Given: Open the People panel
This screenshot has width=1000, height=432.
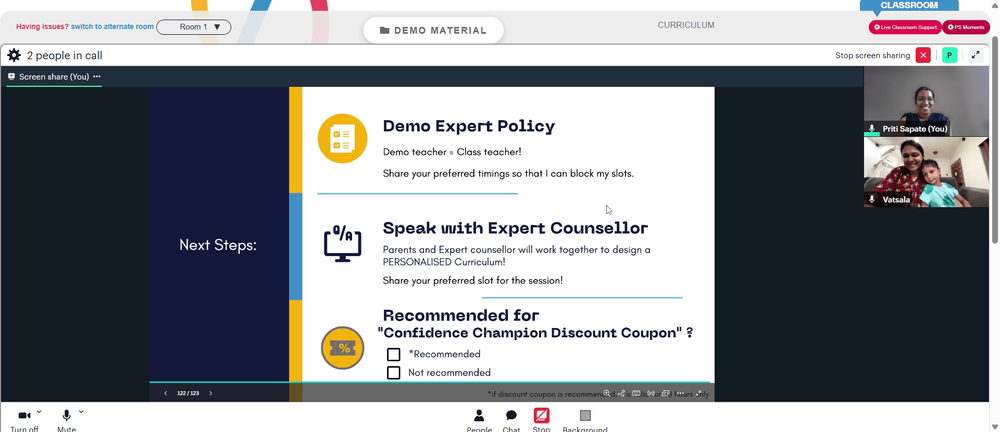Looking at the screenshot, I should coord(479,421).
